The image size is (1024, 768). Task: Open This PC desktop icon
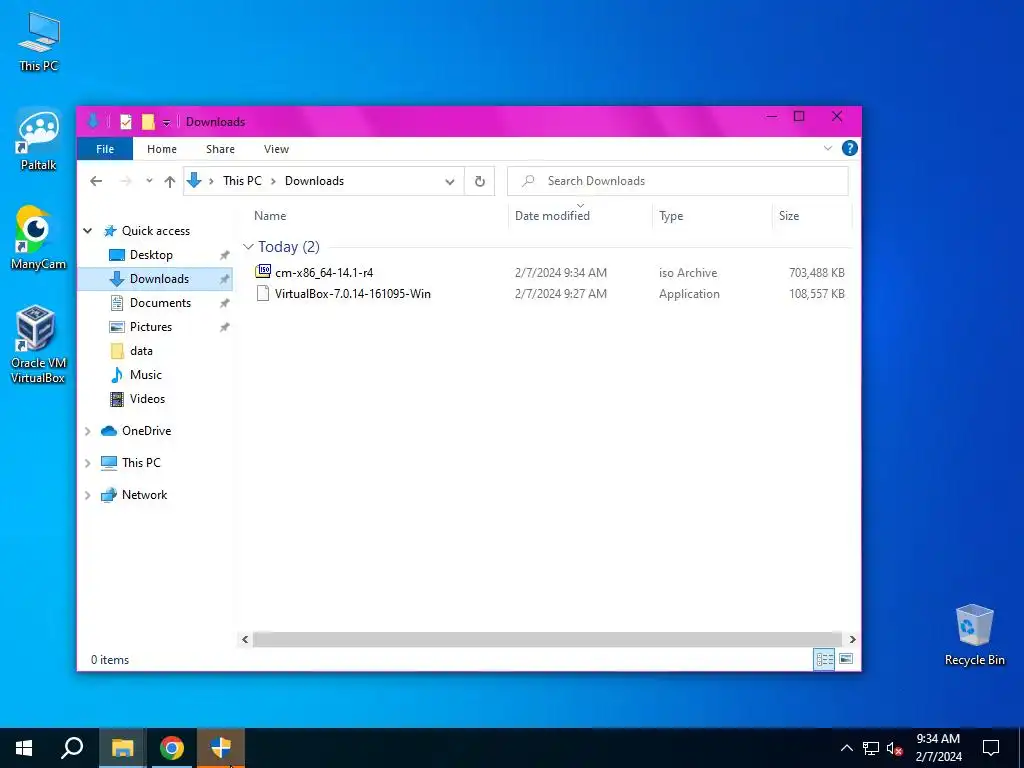point(39,40)
